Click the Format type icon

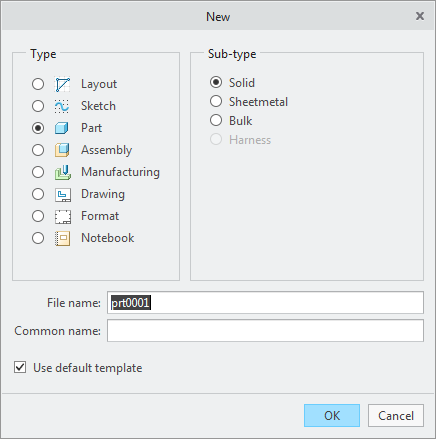tap(62, 216)
